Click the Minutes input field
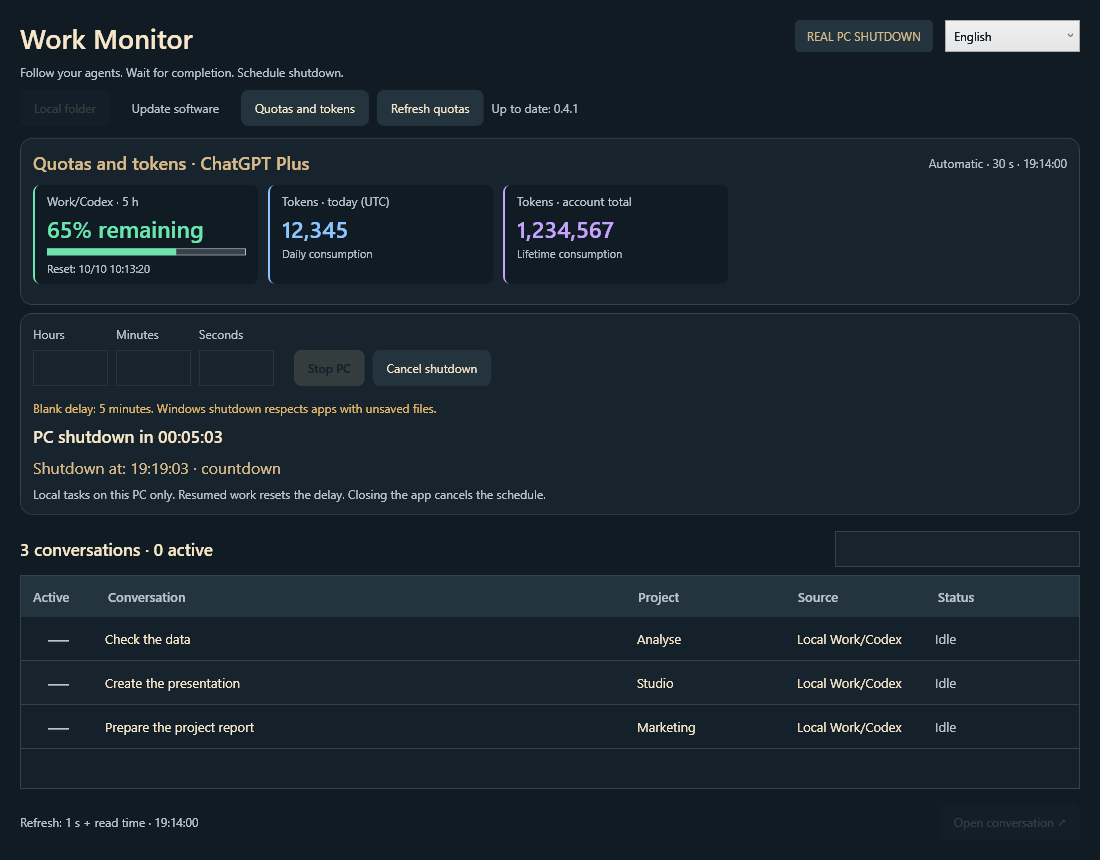 pos(153,368)
